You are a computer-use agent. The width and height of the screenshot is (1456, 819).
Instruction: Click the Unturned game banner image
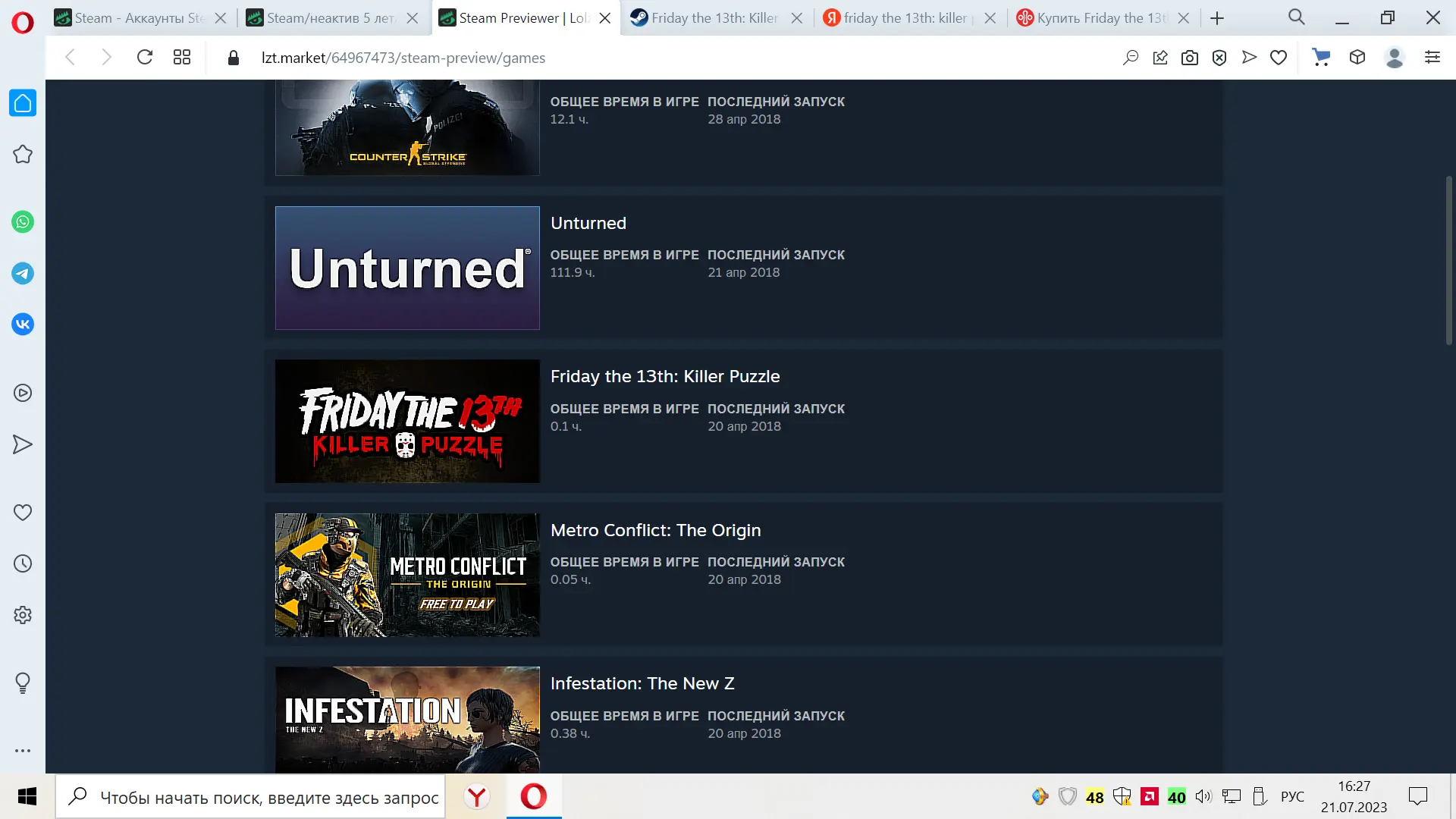(407, 268)
